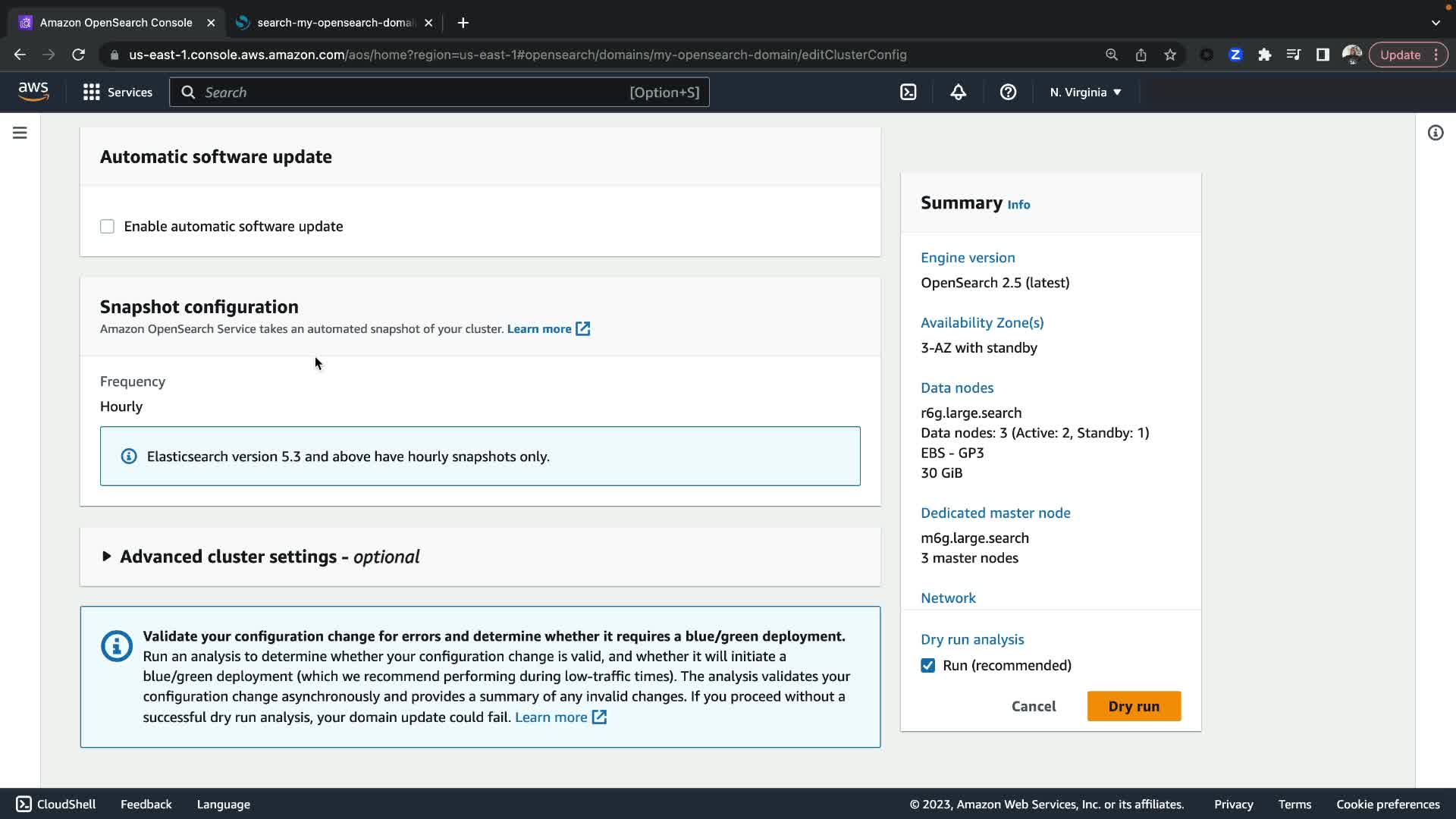Open the AWS support help icon

tap(1008, 93)
